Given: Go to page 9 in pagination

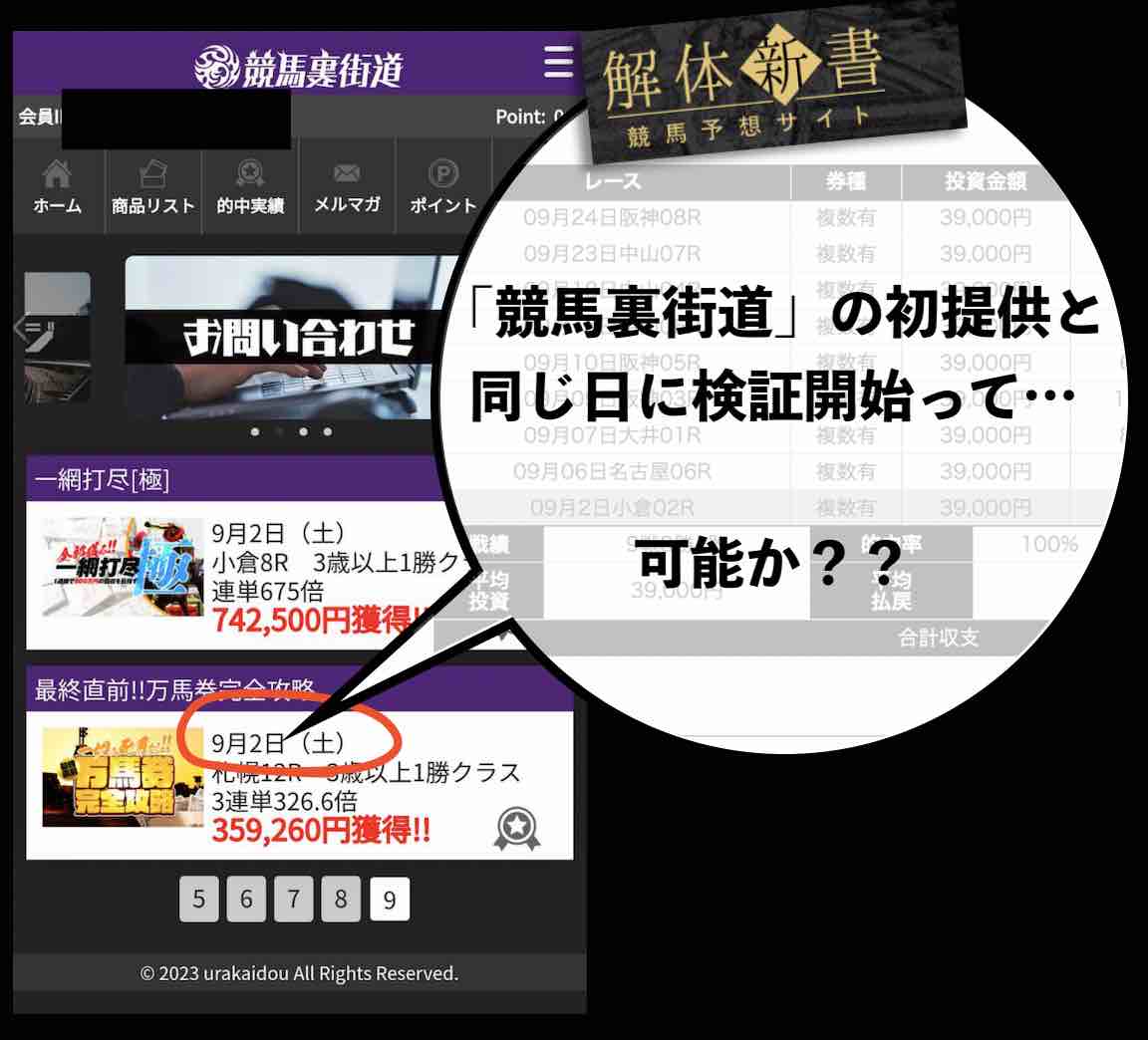Looking at the screenshot, I should pos(389,898).
